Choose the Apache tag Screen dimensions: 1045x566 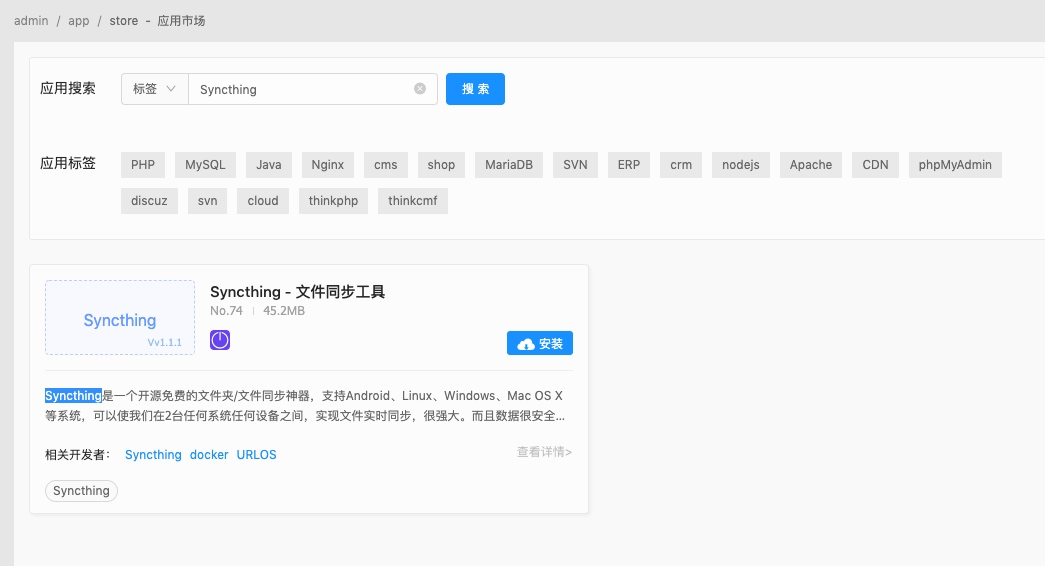(x=811, y=165)
